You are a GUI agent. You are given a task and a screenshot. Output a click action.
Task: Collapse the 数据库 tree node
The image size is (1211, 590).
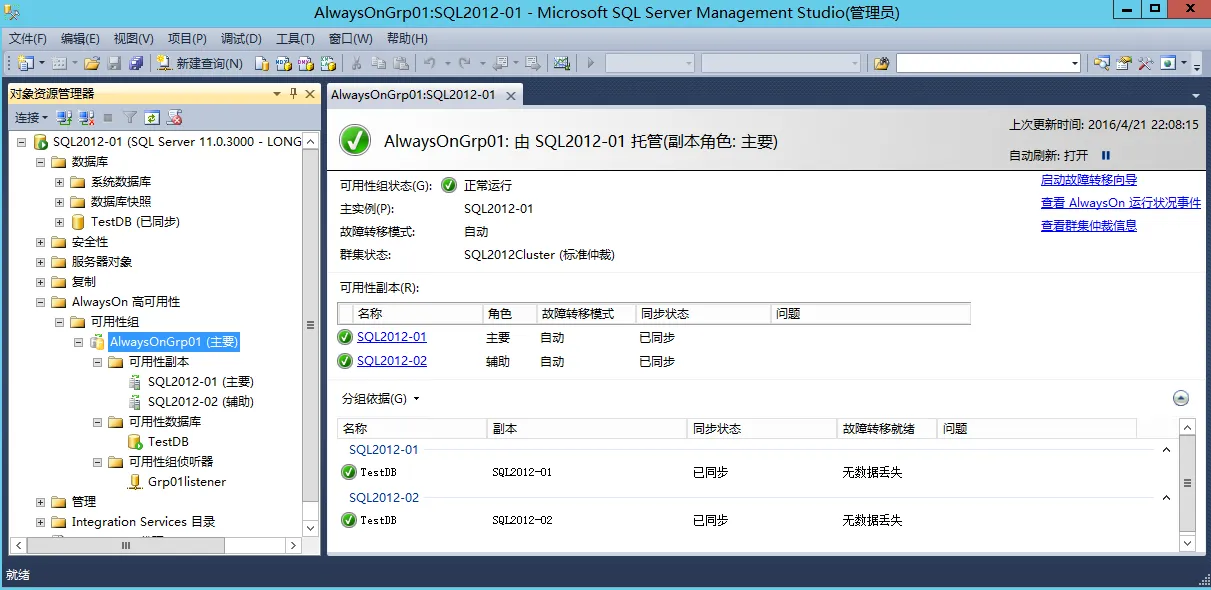(x=41, y=162)
